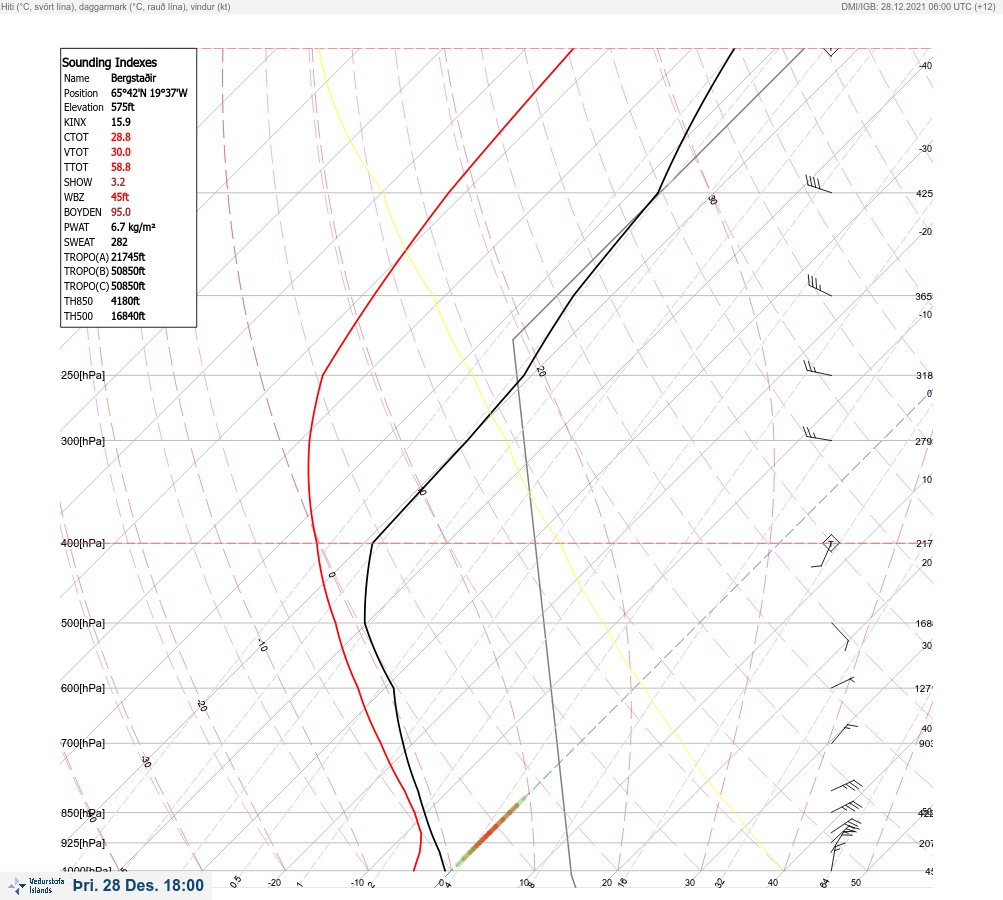Click the SHOW value 3.2
1003x900 pixels.
118,182
